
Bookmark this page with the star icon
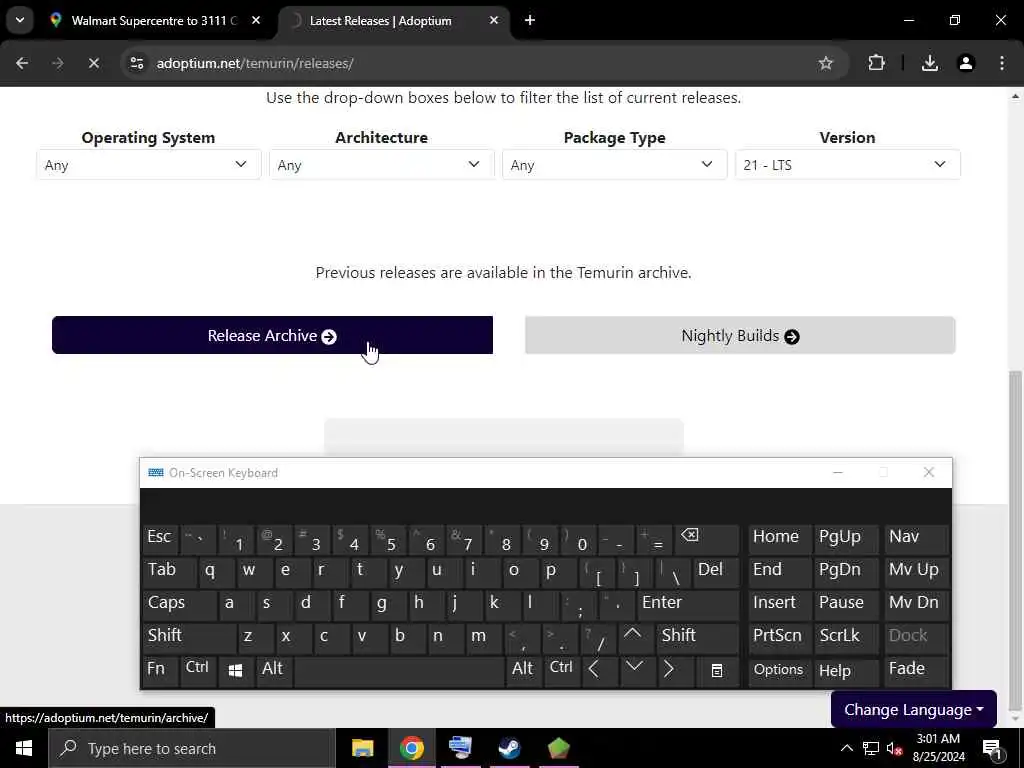coord(825,63)
